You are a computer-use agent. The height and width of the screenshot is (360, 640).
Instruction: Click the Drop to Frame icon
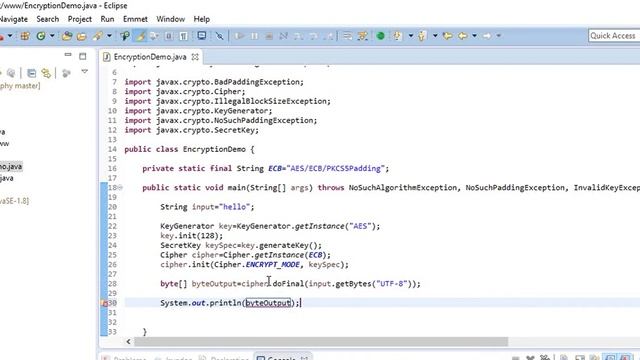pyautogui.click(x=347, y=36)
